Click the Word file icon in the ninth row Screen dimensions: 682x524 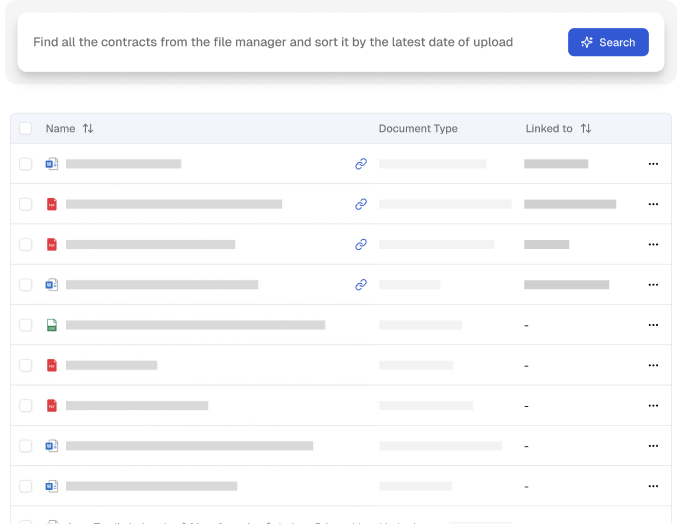tap(52, 486)
